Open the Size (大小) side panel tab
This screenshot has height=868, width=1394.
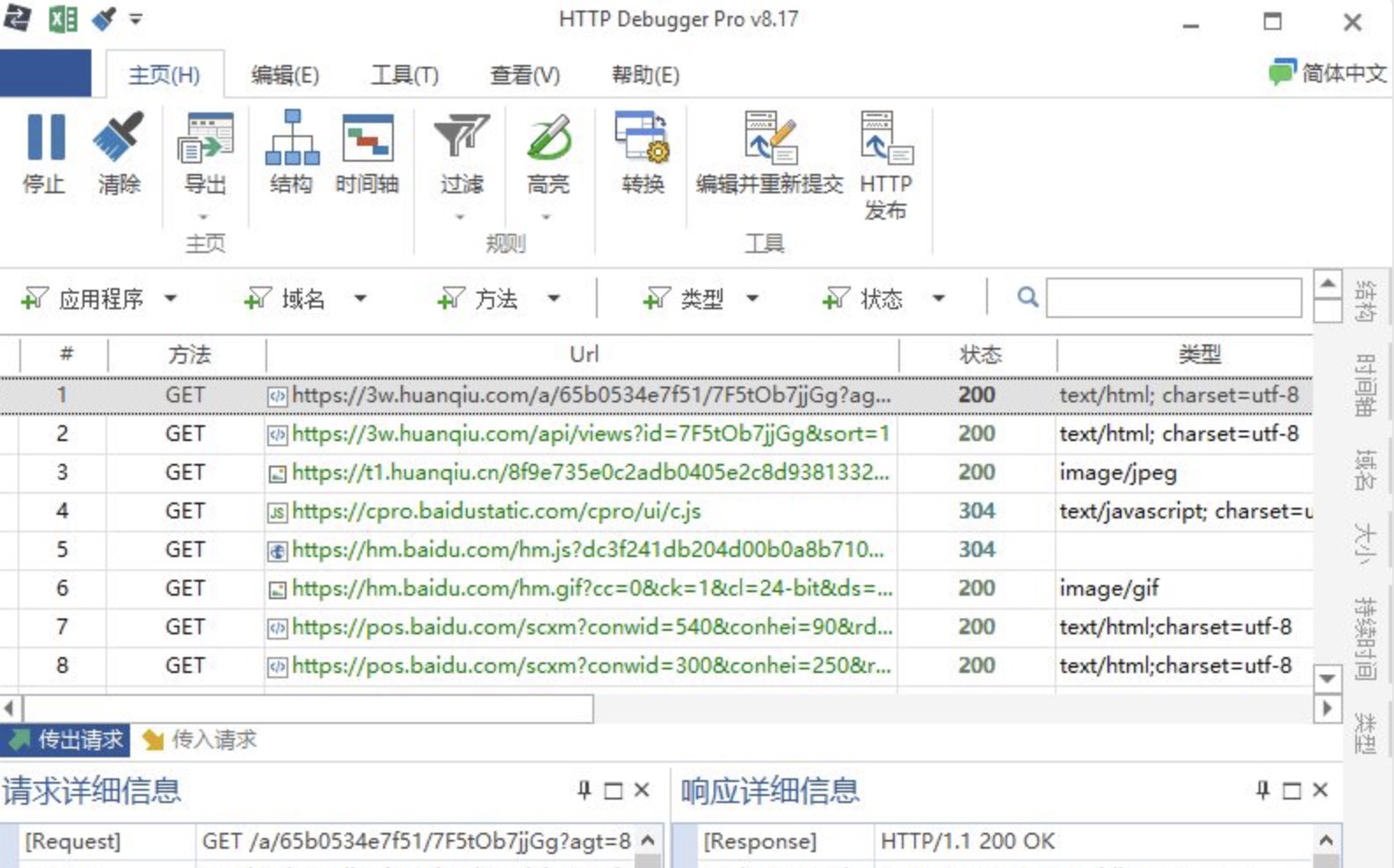click(1365, 545)
